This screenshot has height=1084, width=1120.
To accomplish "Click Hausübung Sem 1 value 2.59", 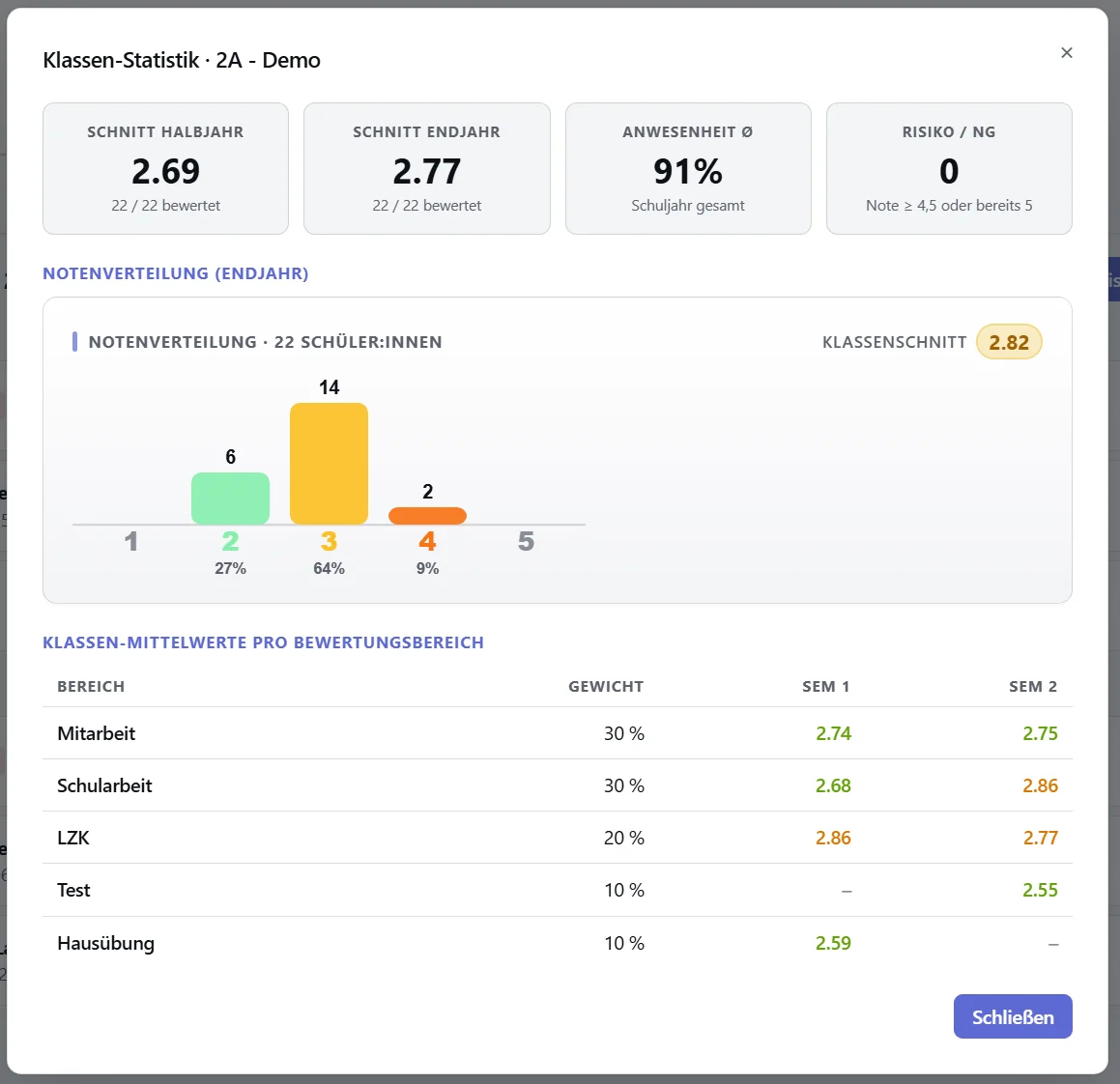I will coord(833,943).
